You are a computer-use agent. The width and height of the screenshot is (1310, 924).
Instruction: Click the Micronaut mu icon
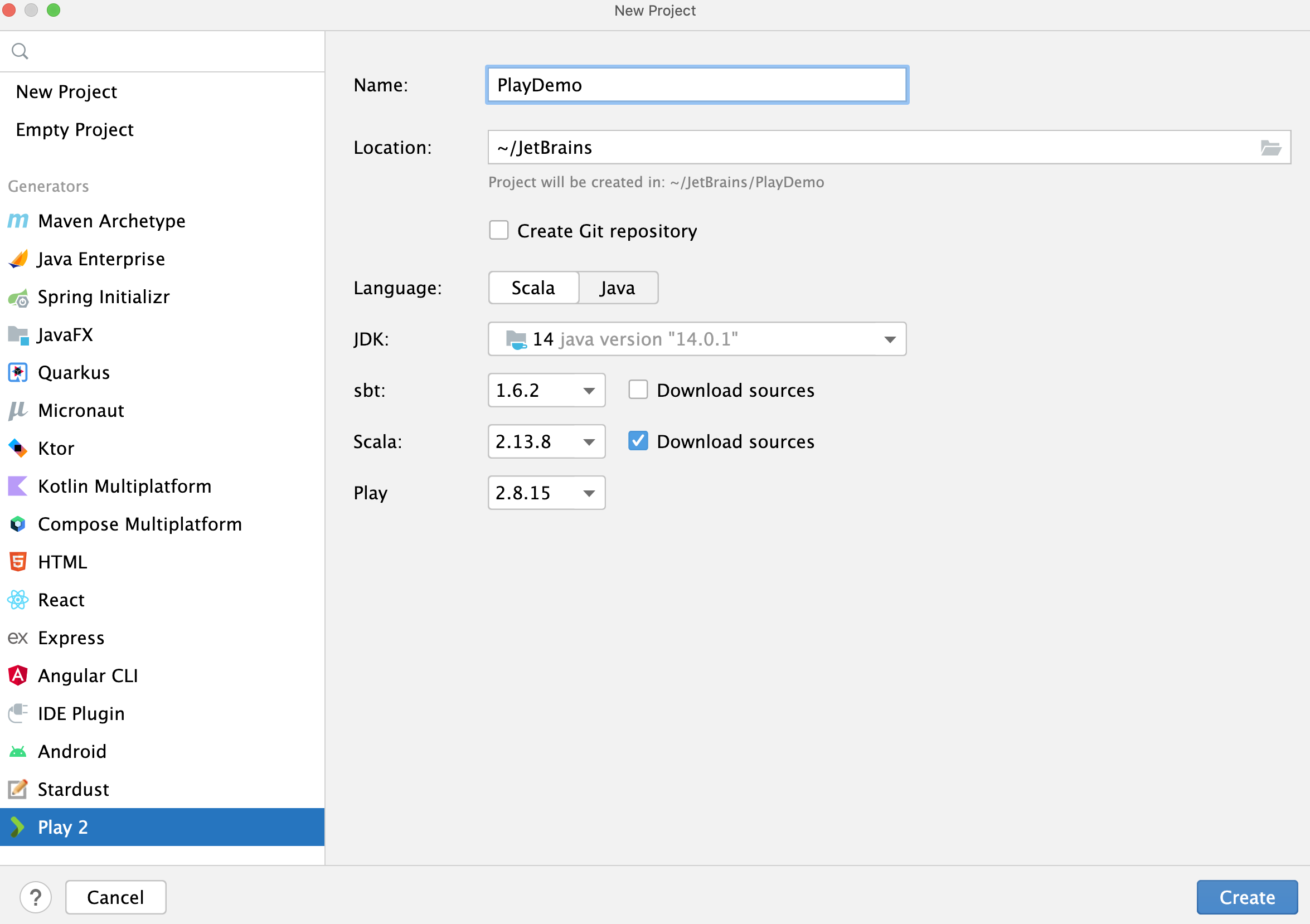[x=18, y=411]
